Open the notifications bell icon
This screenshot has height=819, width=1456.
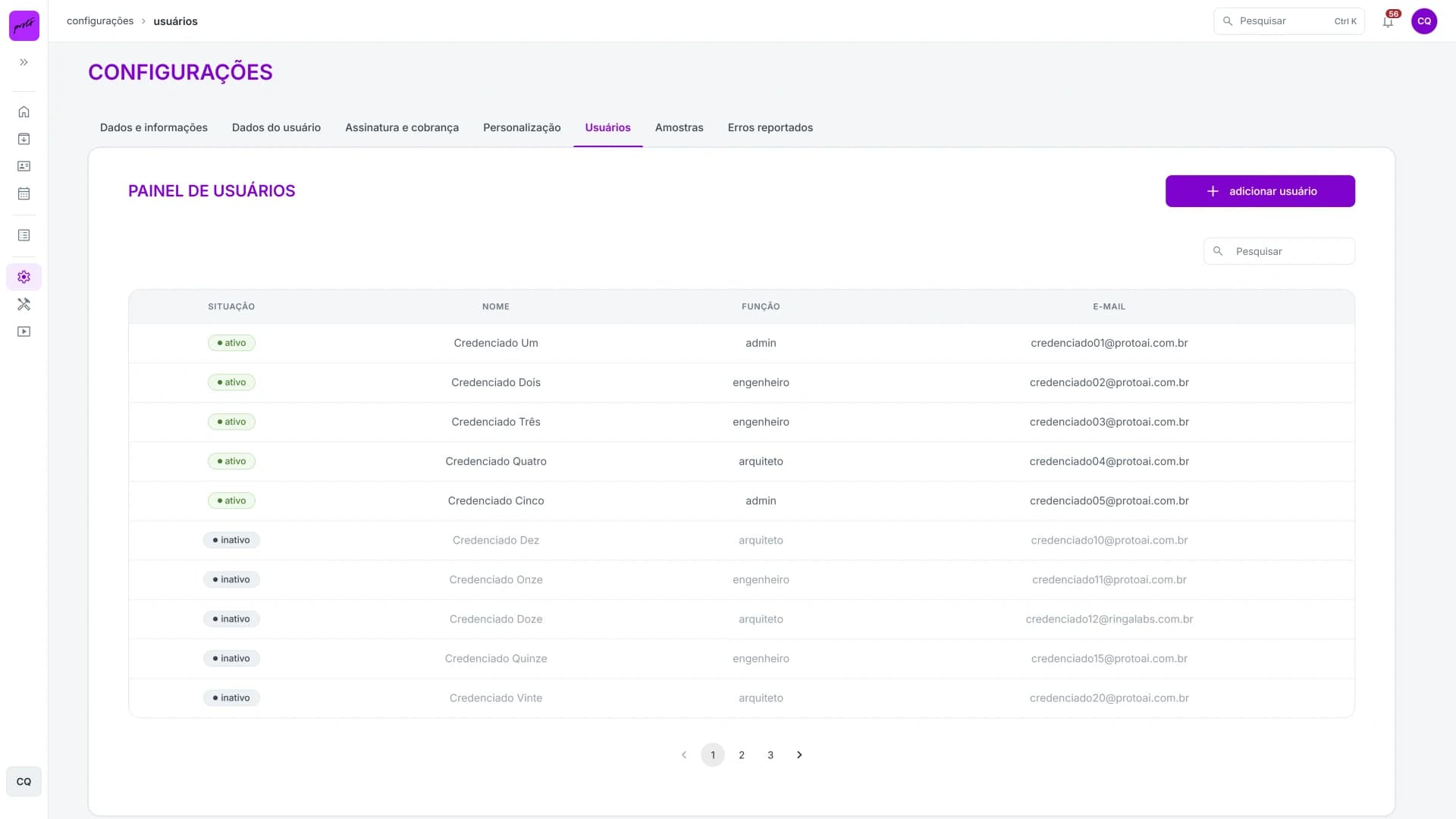pyautogui.click(x=1388, y=21)
